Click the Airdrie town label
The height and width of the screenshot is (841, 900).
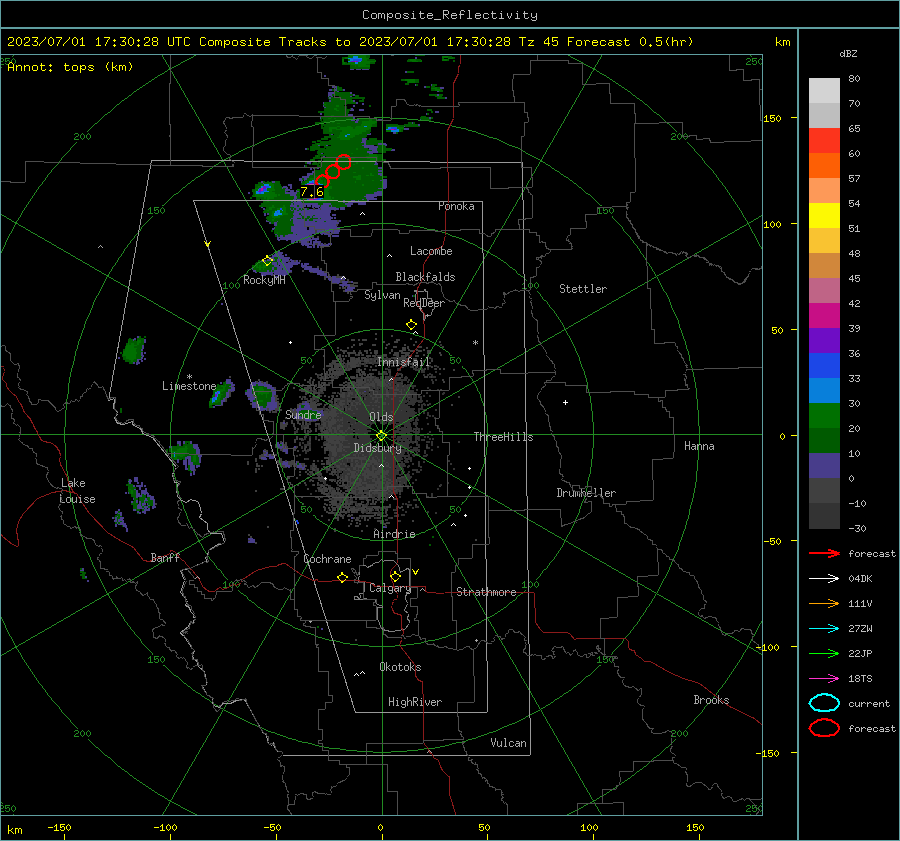click(394, 534)
